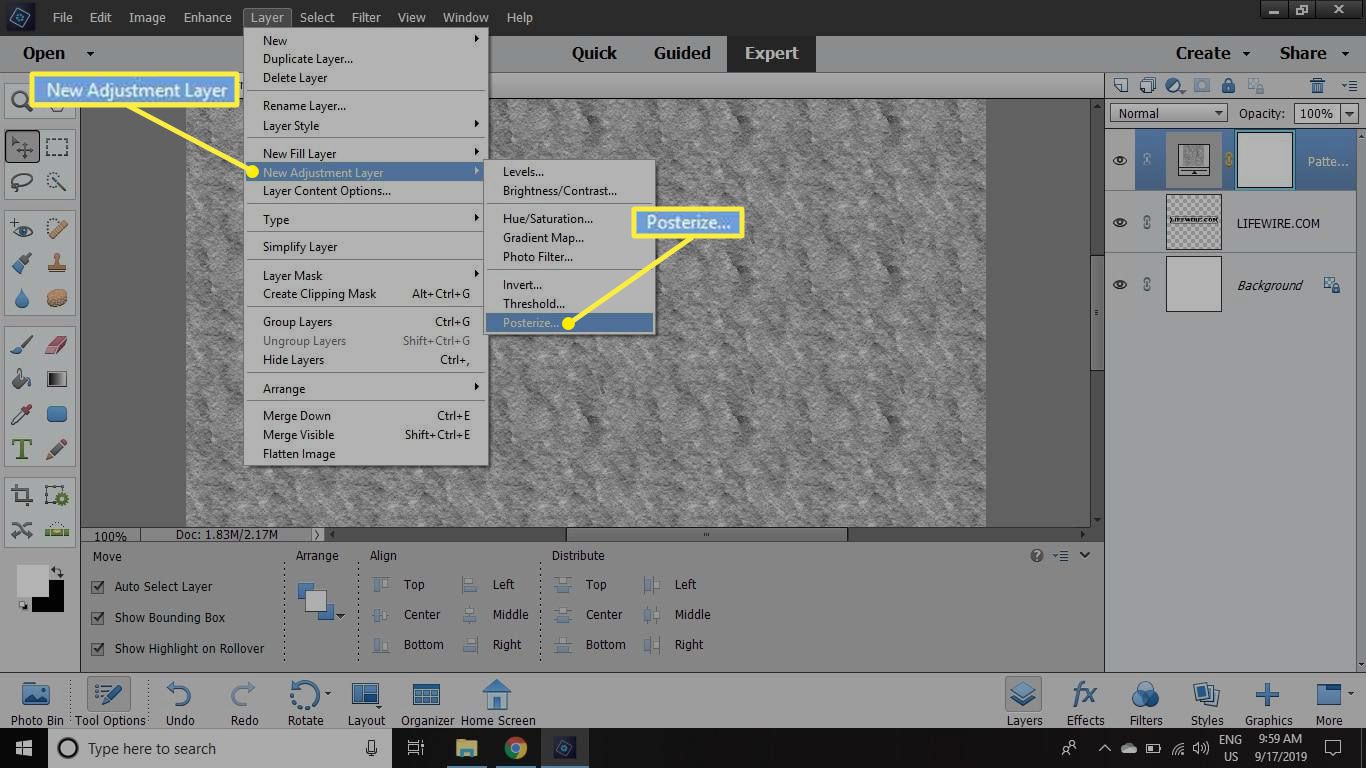Image resolution: width=1366 pixels, height=768 pixels.
Task: Select the Quick Selection tool
Action: pos(57,181)
